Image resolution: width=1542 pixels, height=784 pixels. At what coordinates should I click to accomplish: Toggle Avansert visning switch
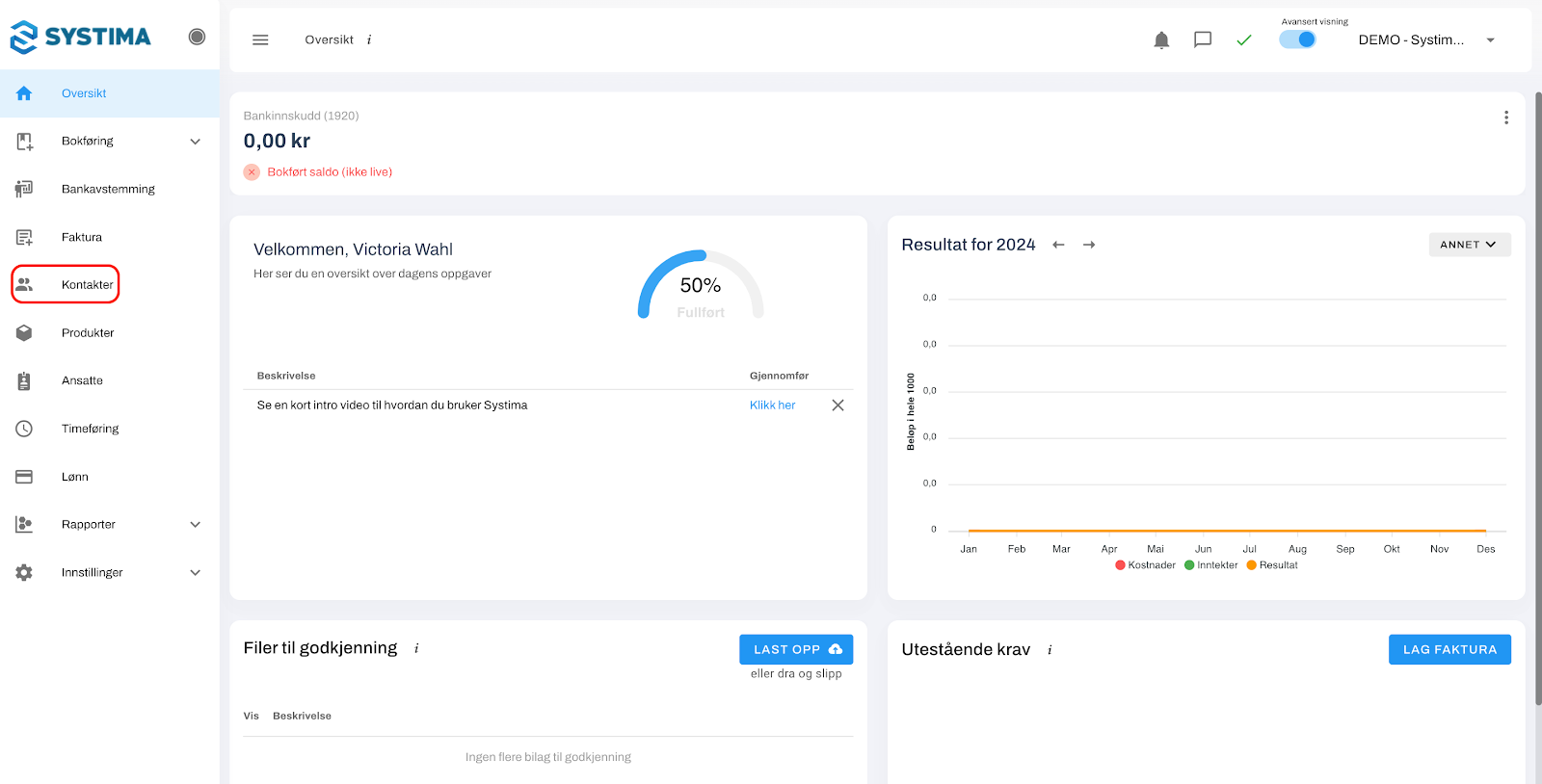click(1297, 39)
